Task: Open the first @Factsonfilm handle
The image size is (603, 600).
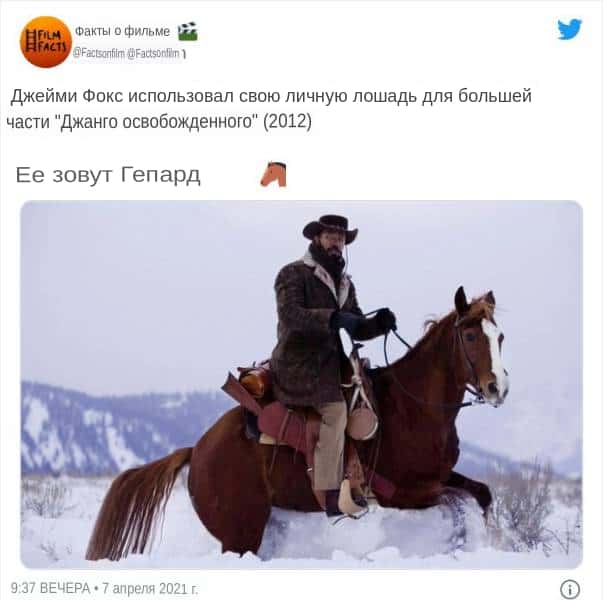Action: pyautogui.click(x=99, y=53)
